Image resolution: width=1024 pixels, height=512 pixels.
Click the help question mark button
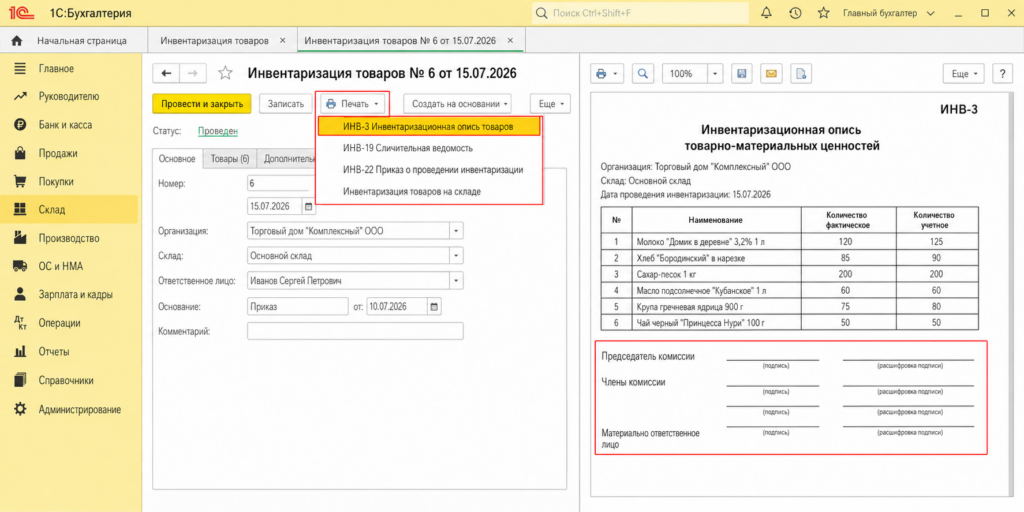(x=1002, y=74)
